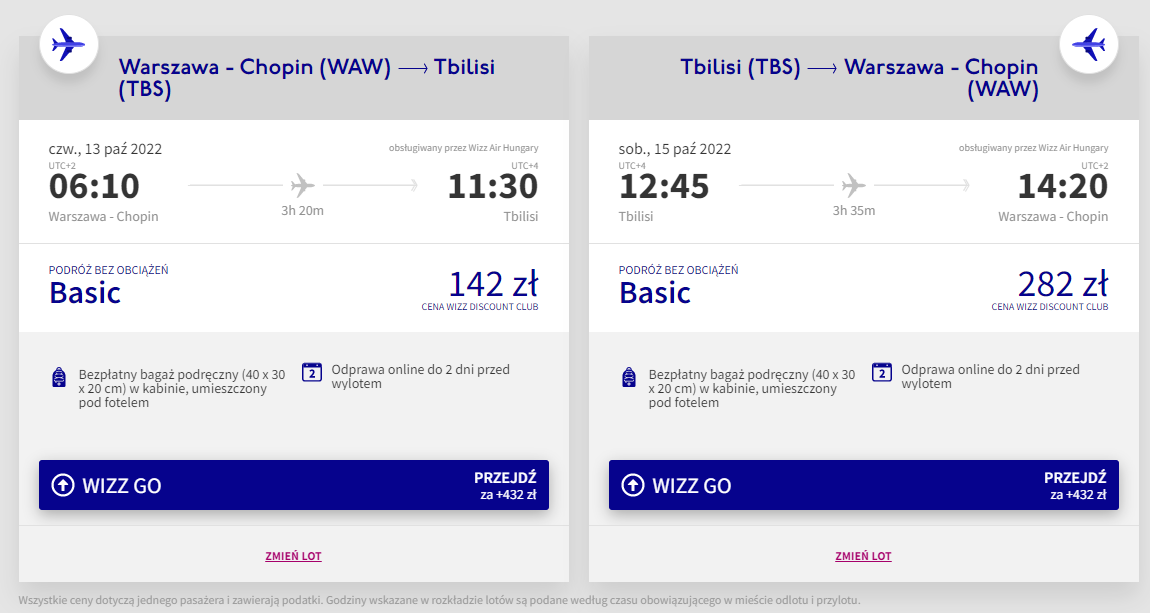Click the return flight airplane badge icon
The image size is (1150, 613).
tap(1088, 44)
